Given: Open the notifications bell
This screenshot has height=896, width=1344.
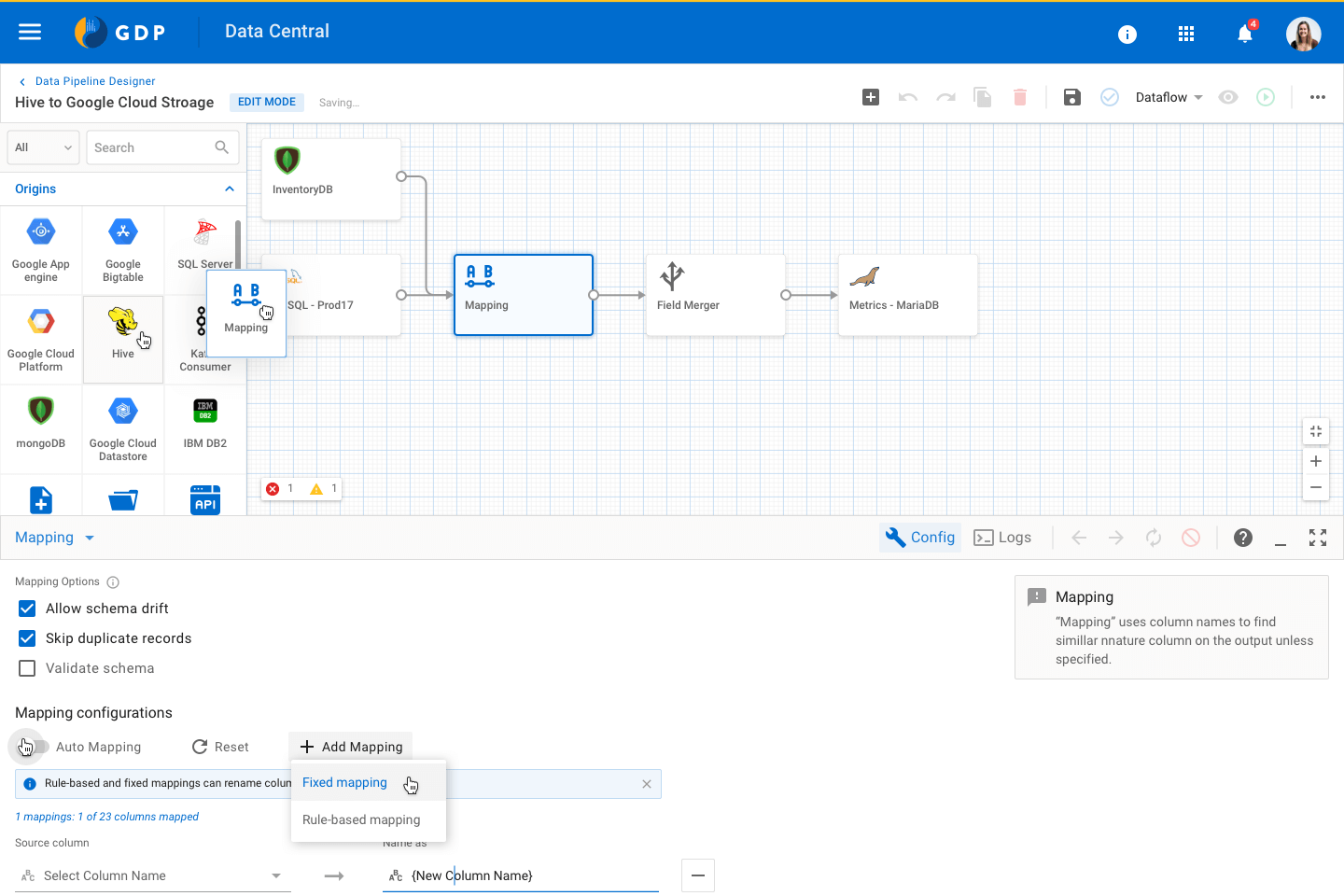Looking at the screenshot, I should (1244, 33).
